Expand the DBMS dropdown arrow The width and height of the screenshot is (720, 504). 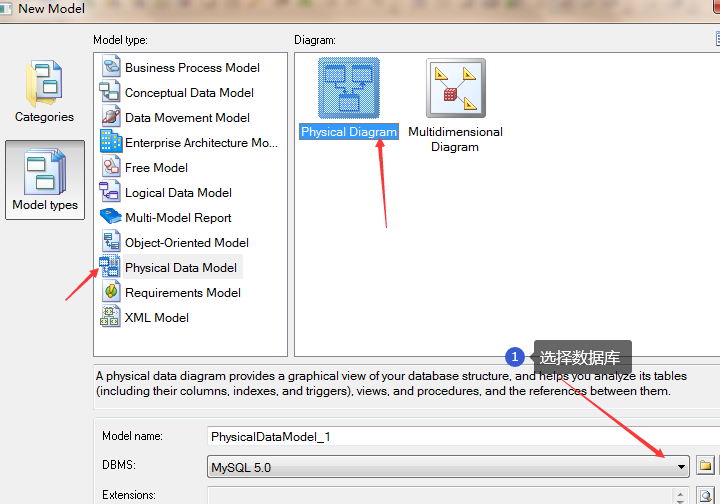(682, 466)
